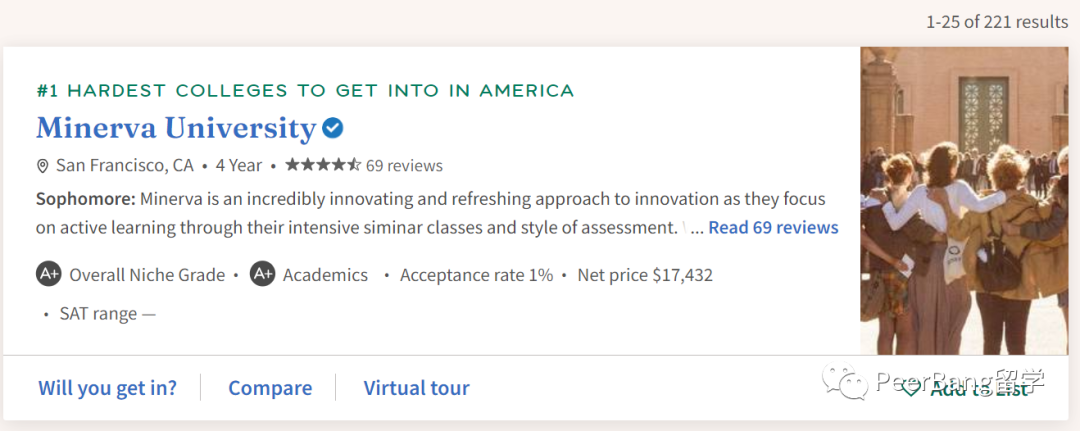Click the 69 reviews count text
The width and height of the screenshot is (1080, 431).
(x=404, y=165)
